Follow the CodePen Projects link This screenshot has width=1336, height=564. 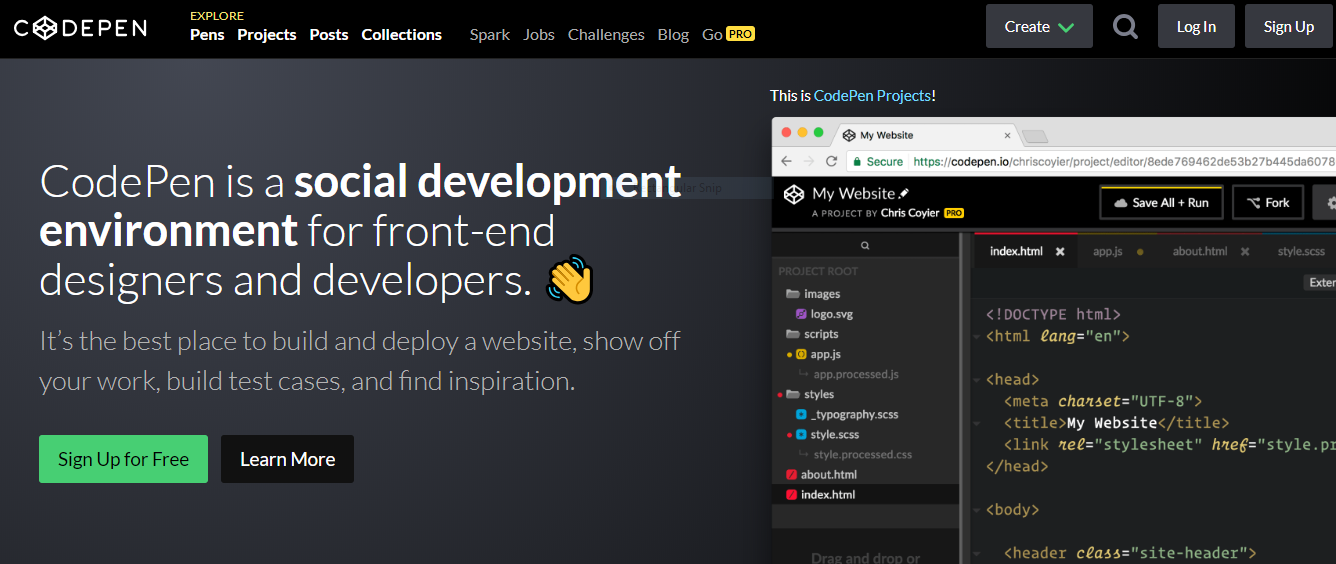pos(872,96)
